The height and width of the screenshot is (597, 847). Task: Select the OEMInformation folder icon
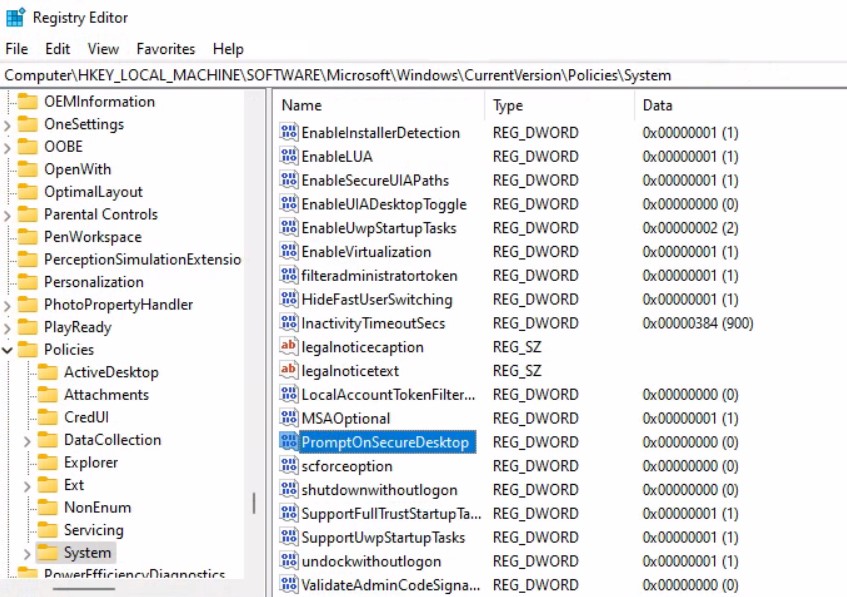tap(28, 102)
